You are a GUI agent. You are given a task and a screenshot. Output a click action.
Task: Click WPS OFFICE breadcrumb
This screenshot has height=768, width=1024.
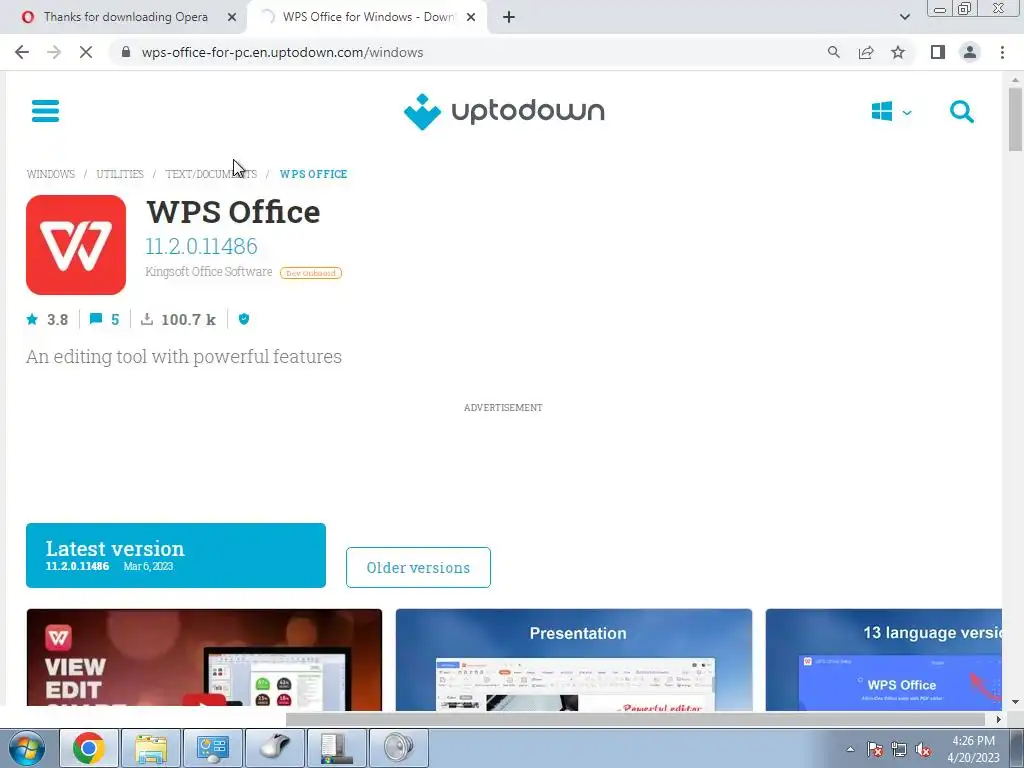click(x=313, y=174)
